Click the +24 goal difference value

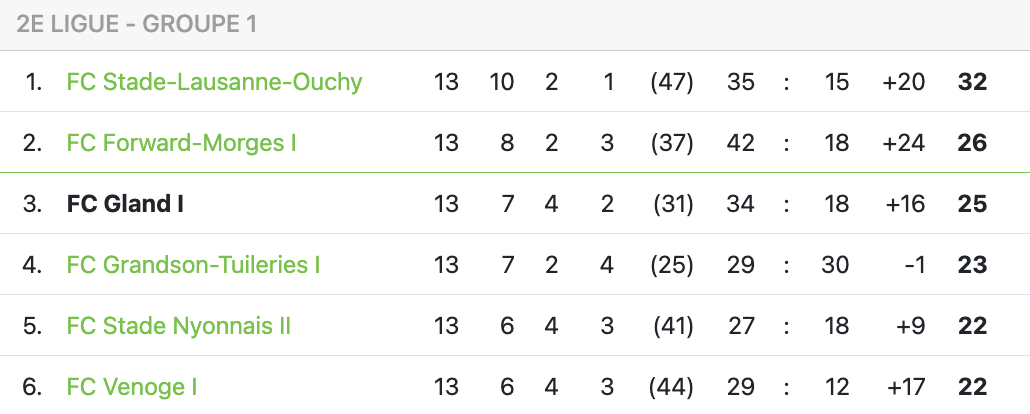903,143
